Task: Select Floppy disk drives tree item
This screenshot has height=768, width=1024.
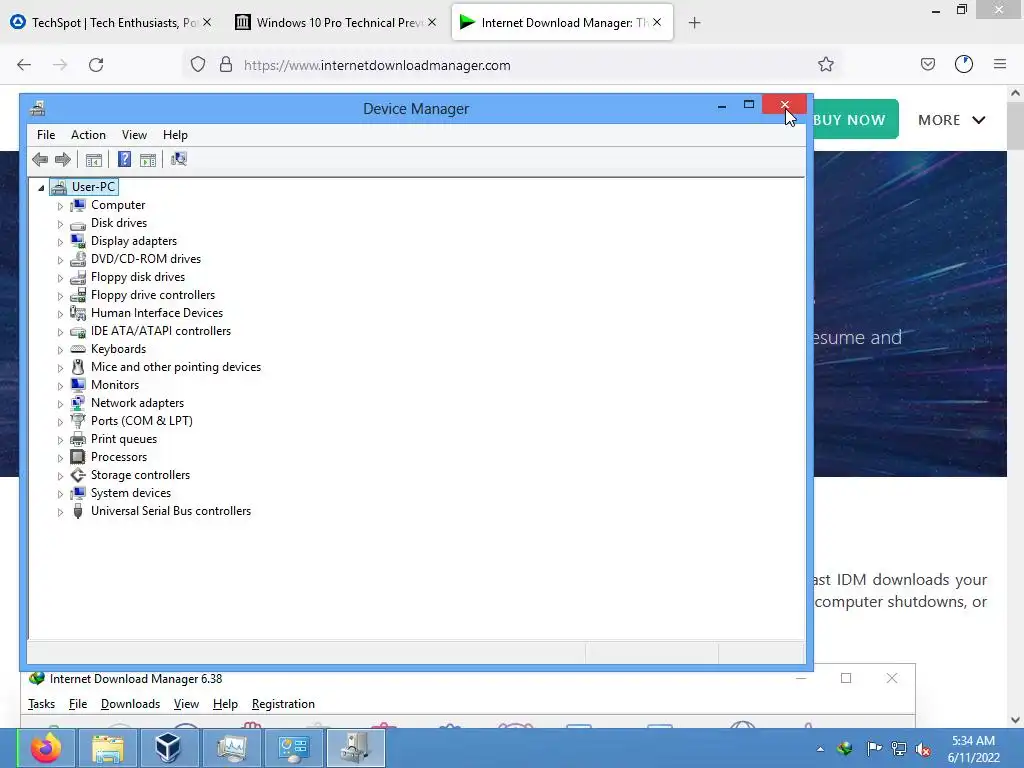Action: click(x=138, y=277)
